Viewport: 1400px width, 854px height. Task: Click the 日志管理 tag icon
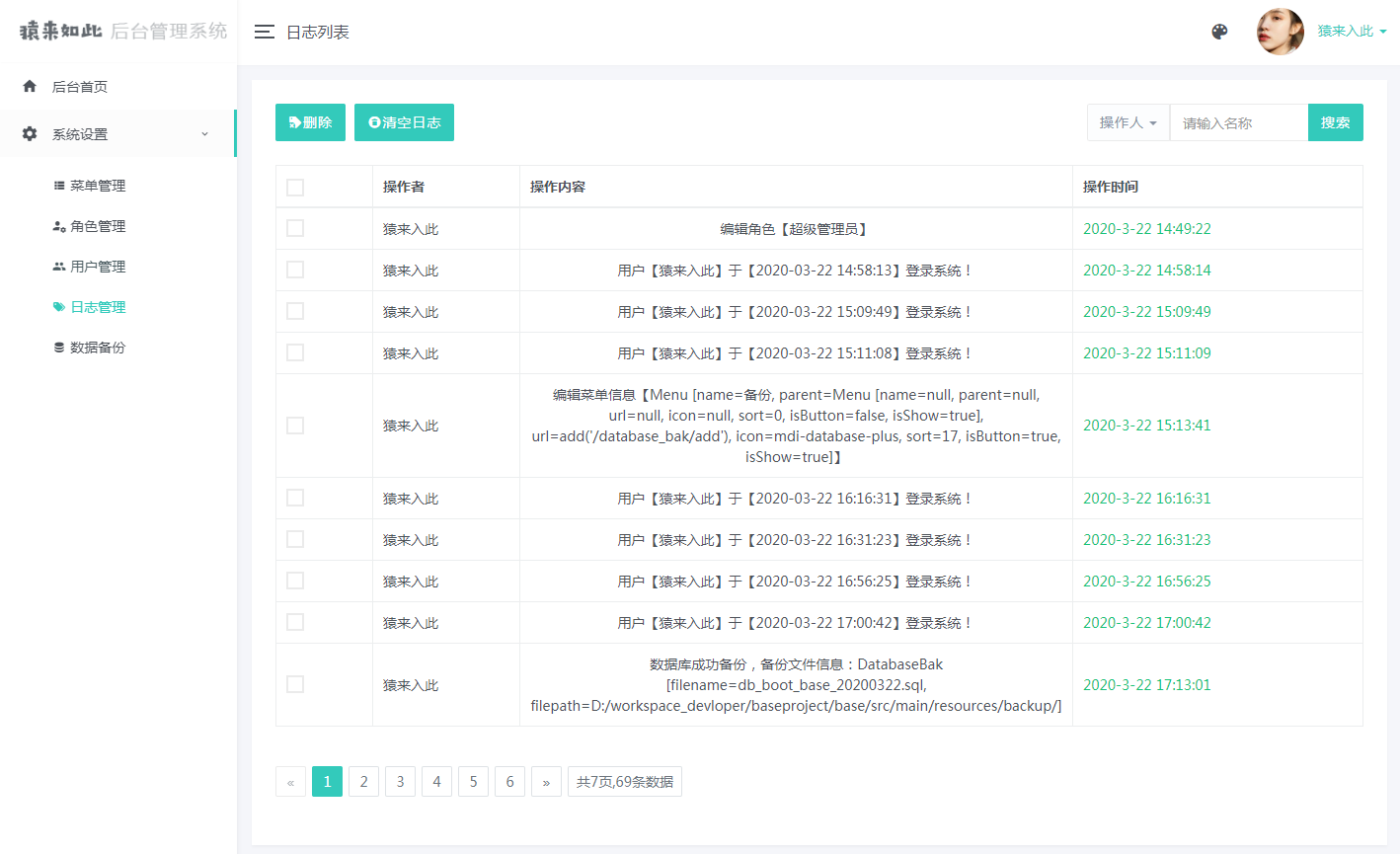[x=59, y=307]
